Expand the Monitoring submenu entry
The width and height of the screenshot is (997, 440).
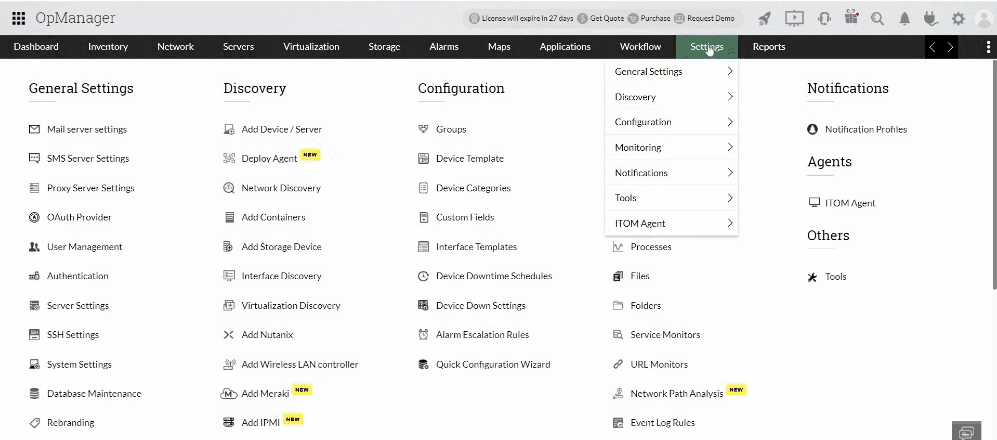[x=671, y=148]
